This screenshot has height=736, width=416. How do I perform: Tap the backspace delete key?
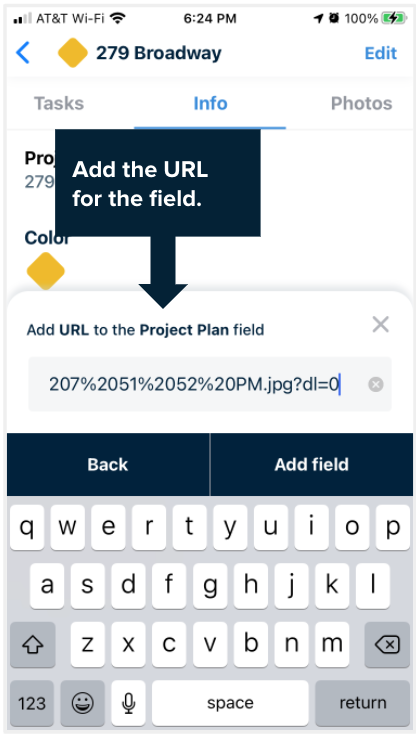387,644
